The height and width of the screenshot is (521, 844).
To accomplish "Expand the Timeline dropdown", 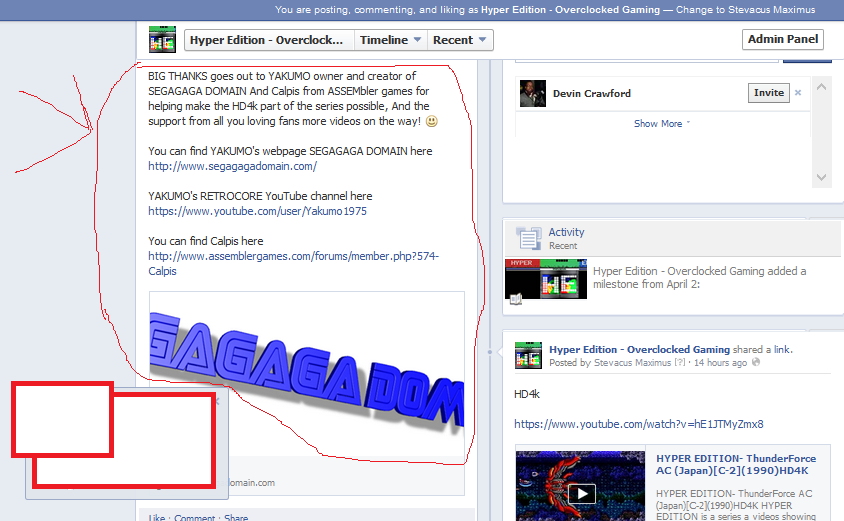I will [x=390, y=40].
